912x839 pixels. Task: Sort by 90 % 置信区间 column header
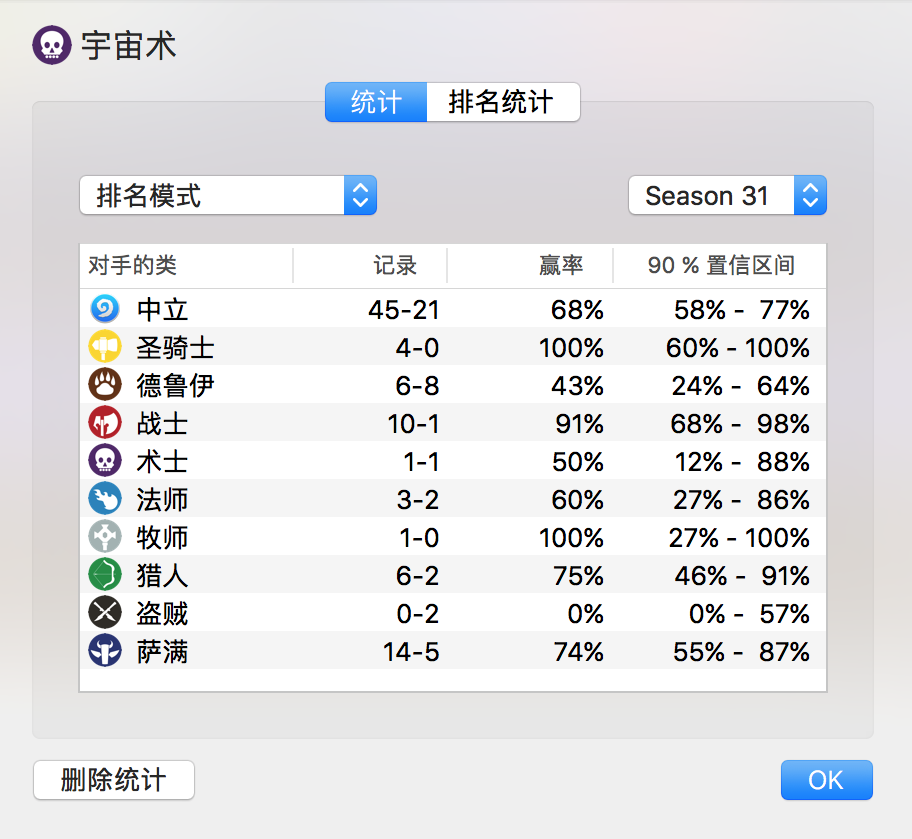click(x=720, y=266)
